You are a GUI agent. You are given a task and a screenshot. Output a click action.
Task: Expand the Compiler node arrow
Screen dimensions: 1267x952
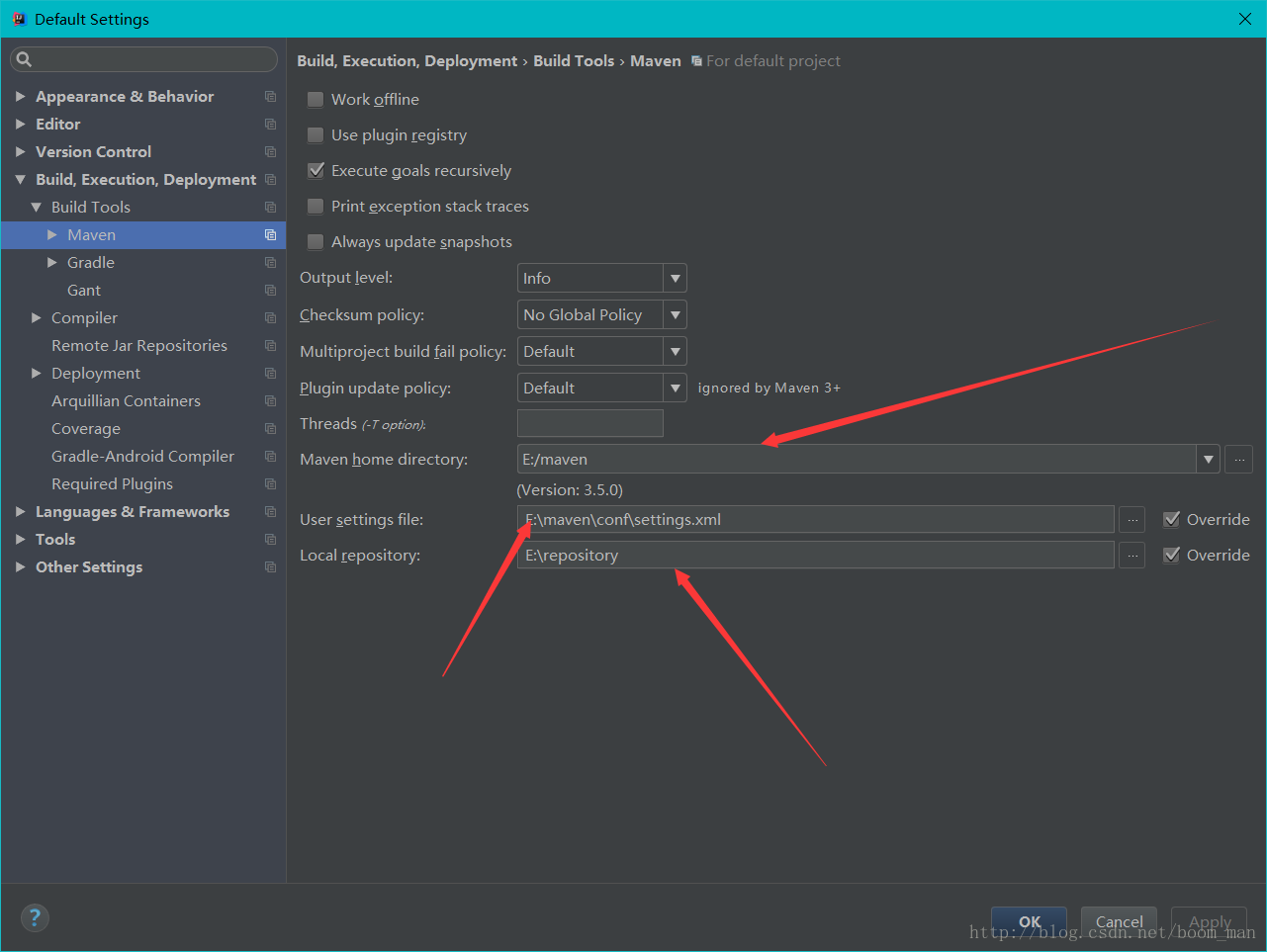(36, 318)
